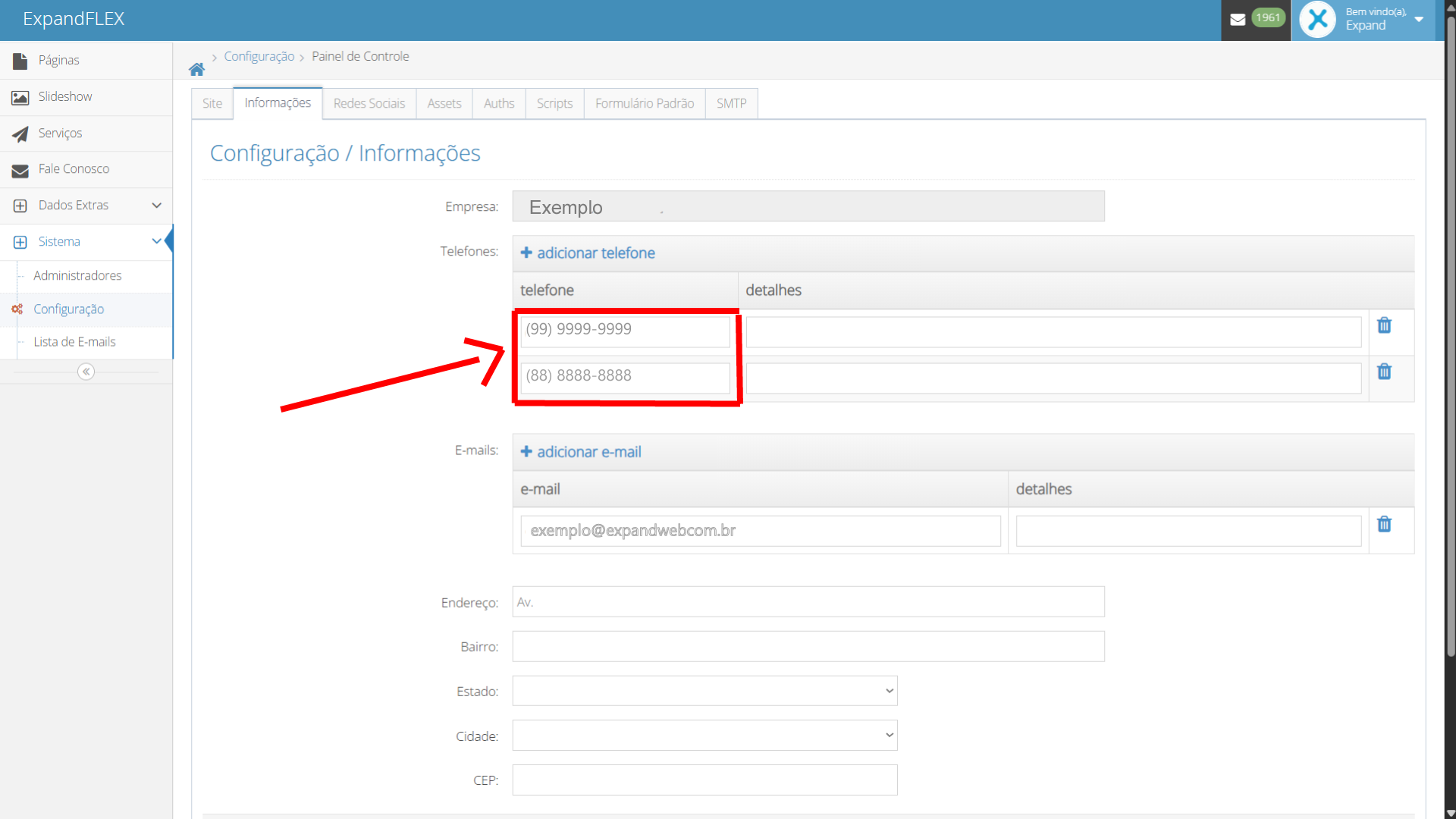Open Administradores under Sistema

(77, 275)
